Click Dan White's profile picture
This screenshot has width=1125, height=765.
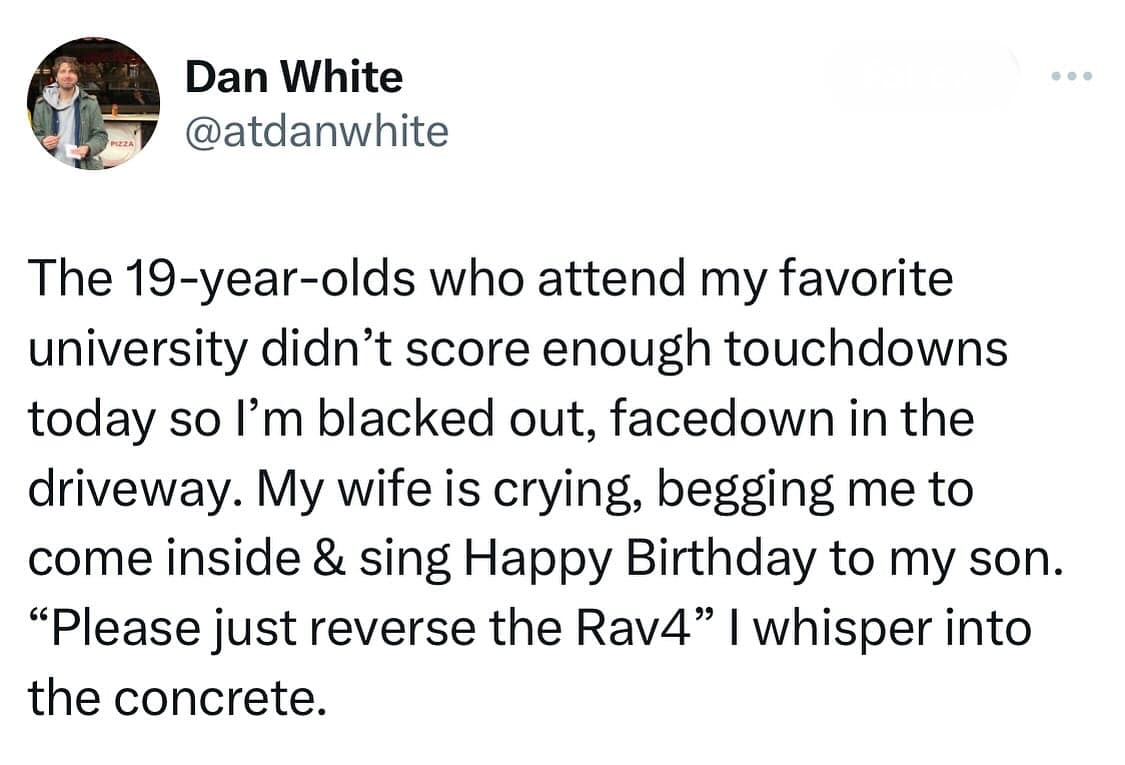tap(96, 103)
